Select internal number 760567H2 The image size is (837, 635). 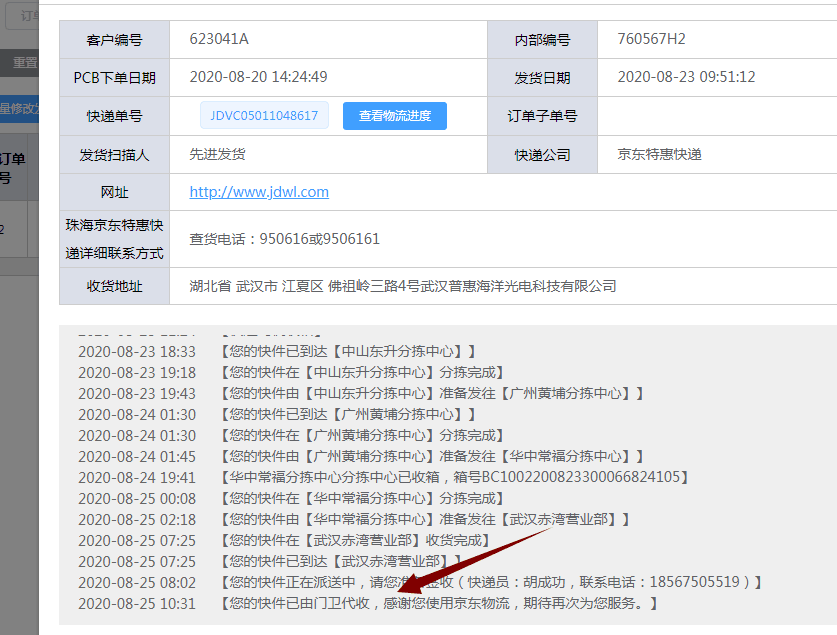click(x=651, y=39)
